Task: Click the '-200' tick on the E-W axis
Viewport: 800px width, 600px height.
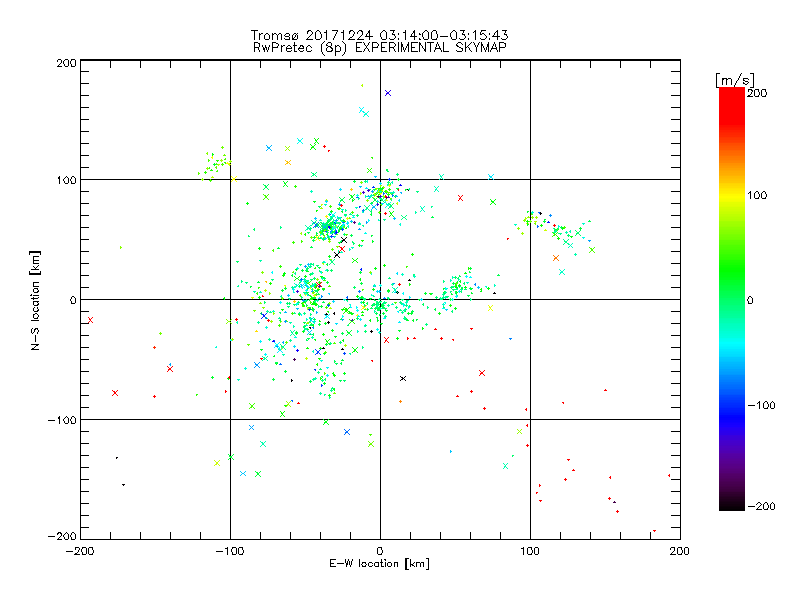Action: (80, 551)
